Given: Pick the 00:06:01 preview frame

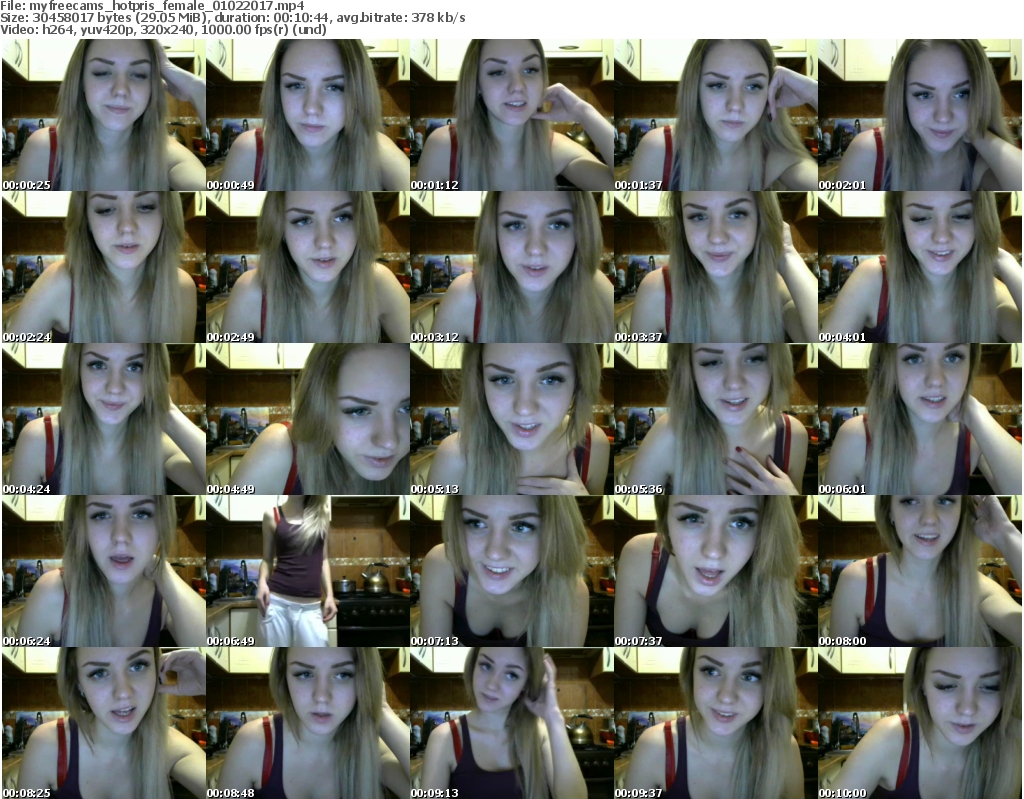Looking at the screenshot, I should (920, 419).
